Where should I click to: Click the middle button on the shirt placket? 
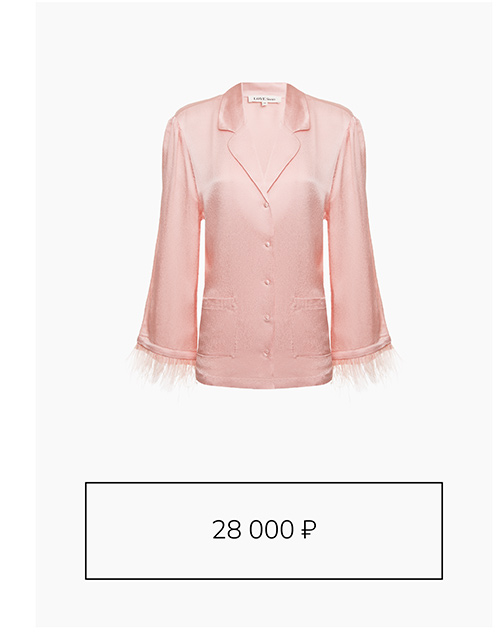coord(267,282)
